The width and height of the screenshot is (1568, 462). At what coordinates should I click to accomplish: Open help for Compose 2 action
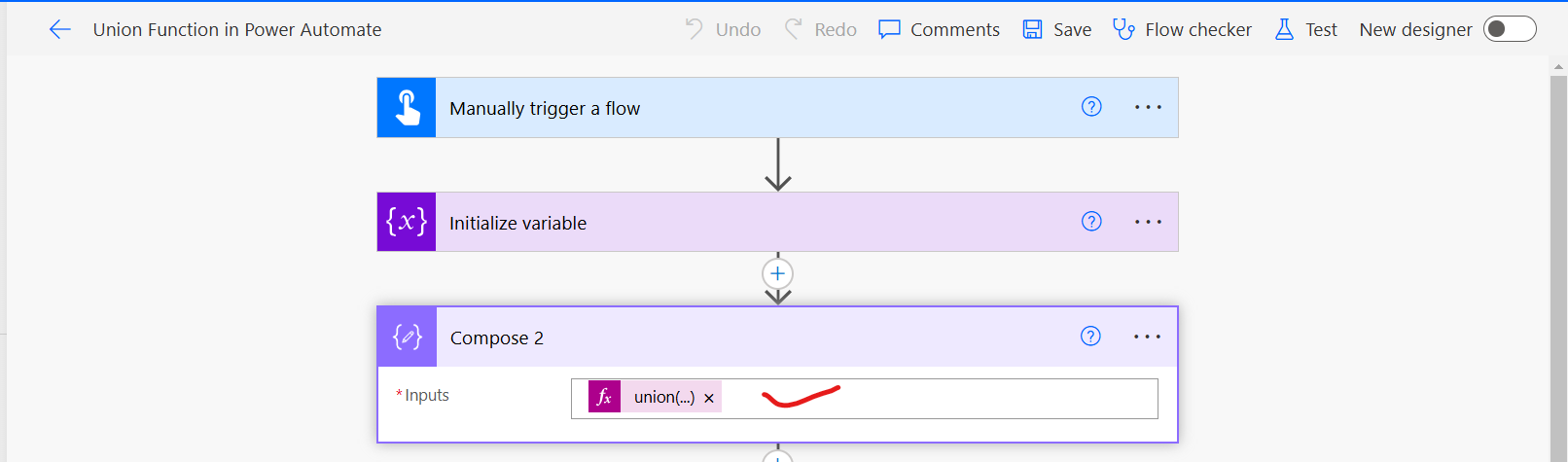point(1090,337)
